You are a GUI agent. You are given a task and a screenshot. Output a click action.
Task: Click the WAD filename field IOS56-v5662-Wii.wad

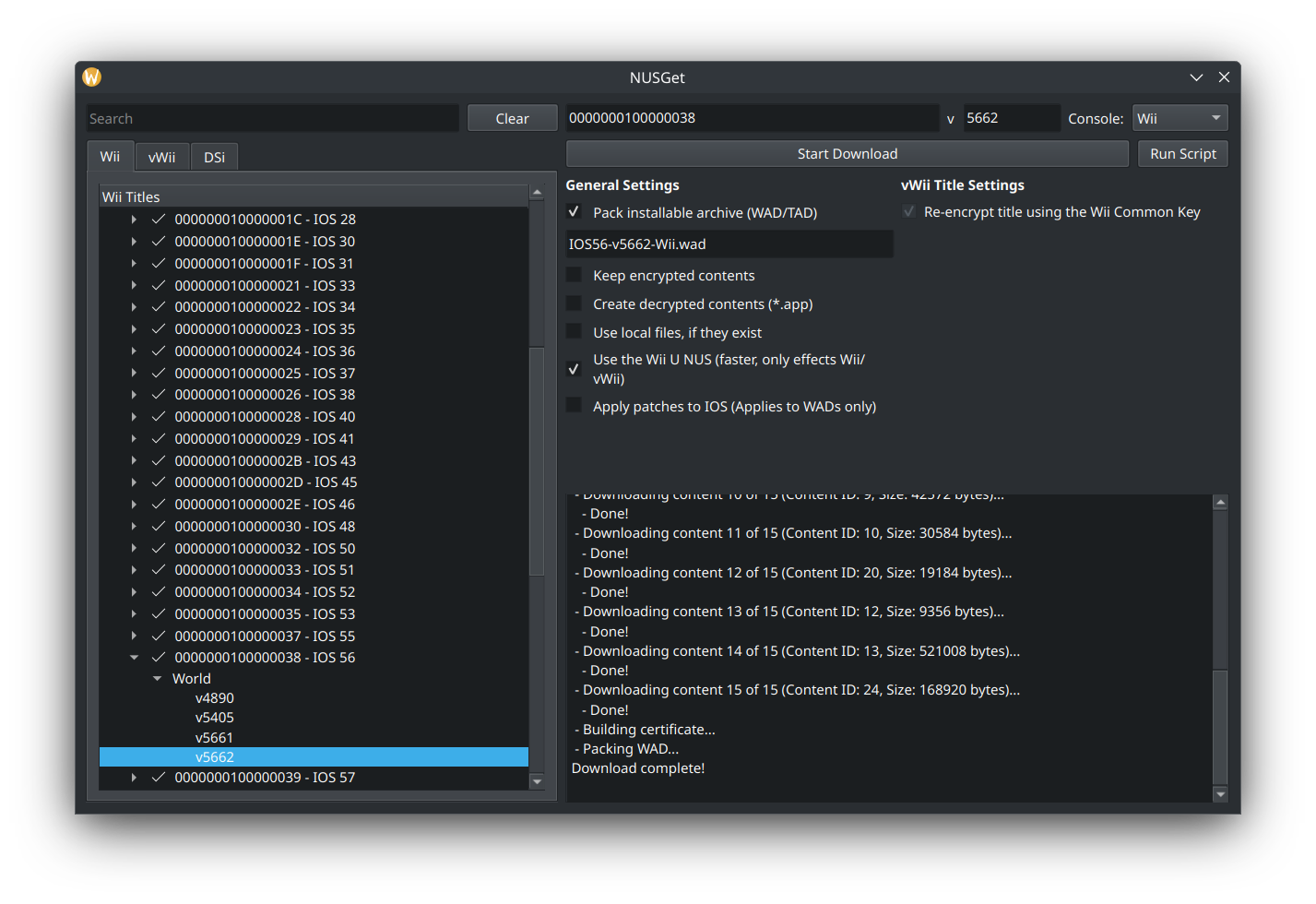pos(729,244)
